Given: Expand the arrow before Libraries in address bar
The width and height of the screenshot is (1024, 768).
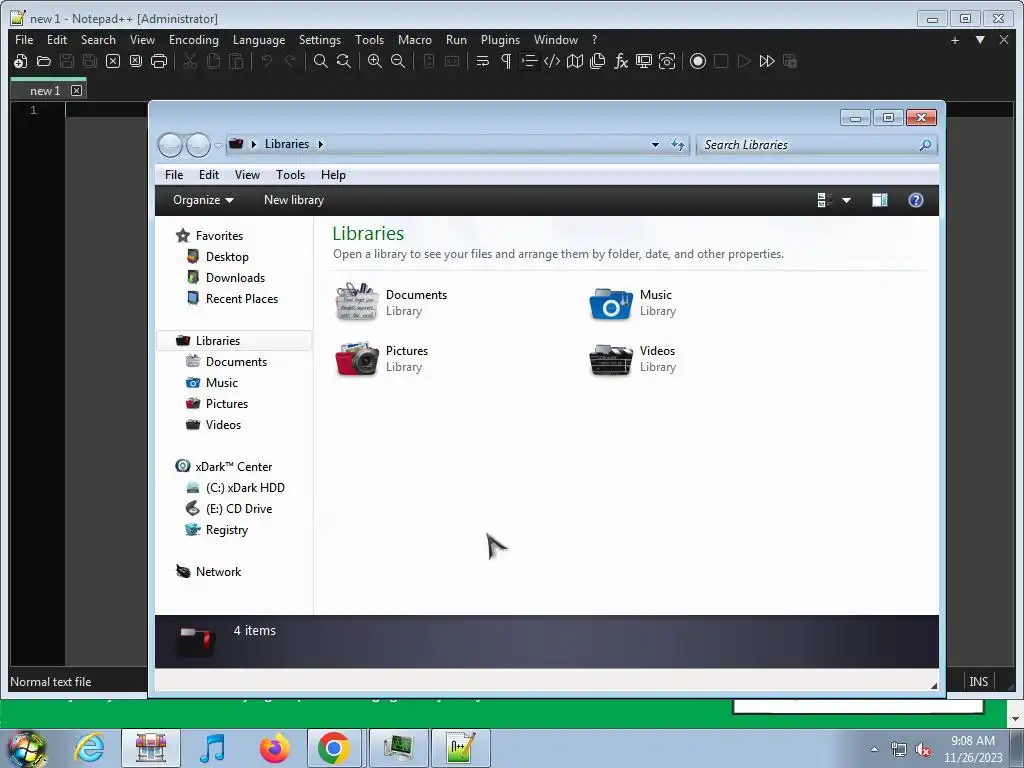Looking at the screenshot, I should pos(253,144).
